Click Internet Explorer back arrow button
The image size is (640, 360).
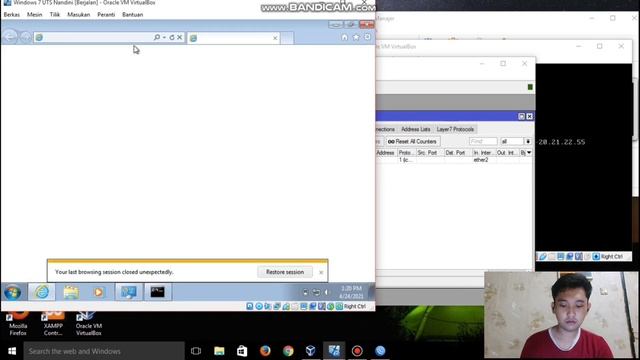[10, 37]
